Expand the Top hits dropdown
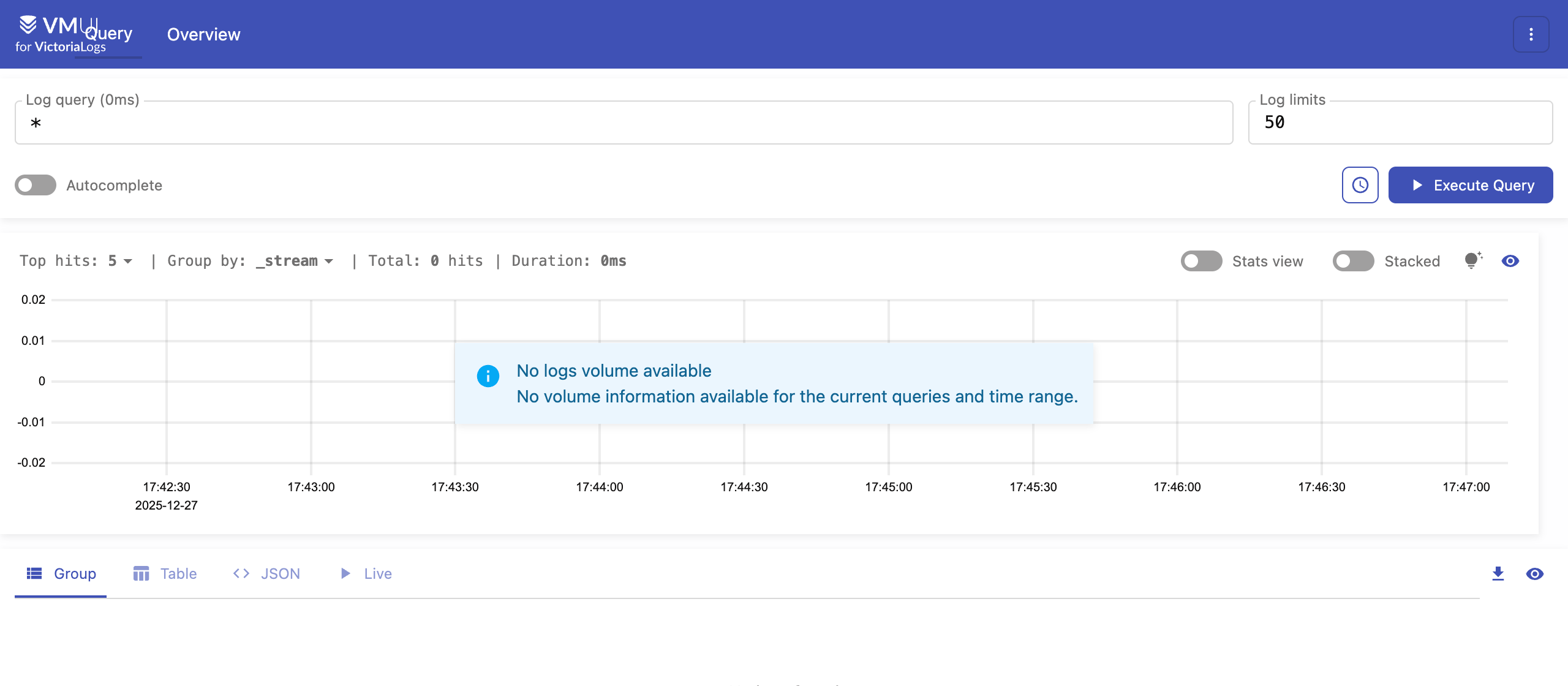This screenshot has width=1568, height=686. click(120, 261)
